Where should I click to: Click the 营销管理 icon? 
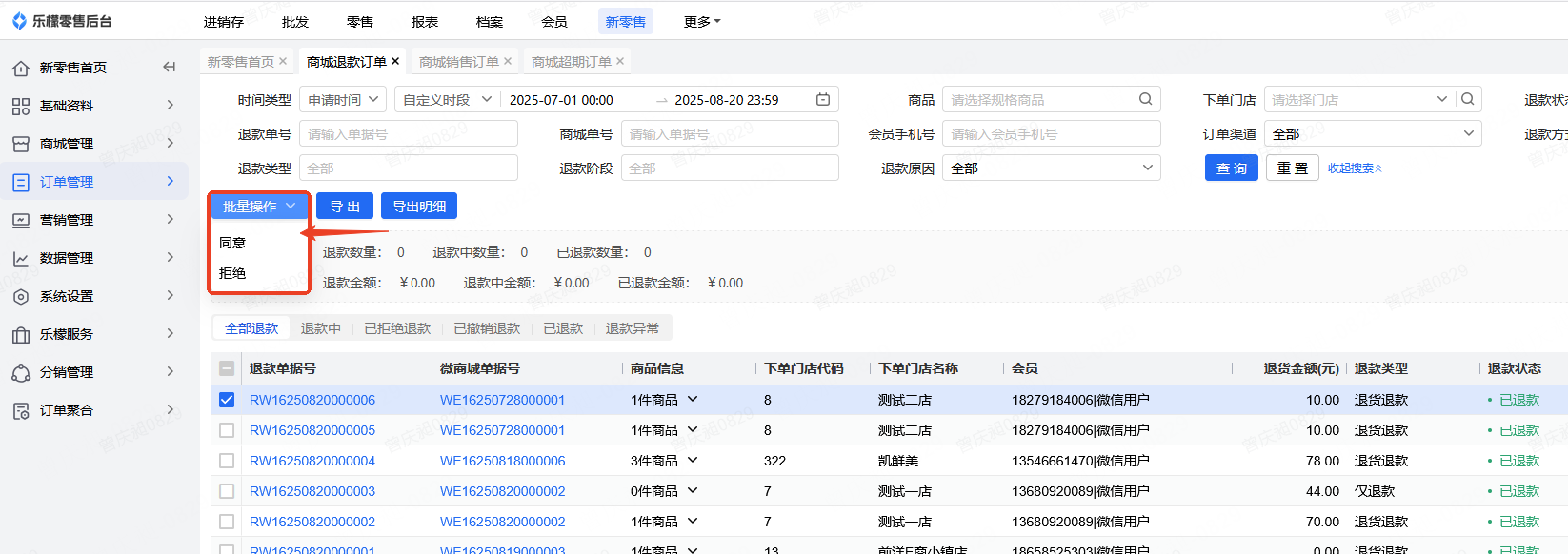(x=21, y=220)
